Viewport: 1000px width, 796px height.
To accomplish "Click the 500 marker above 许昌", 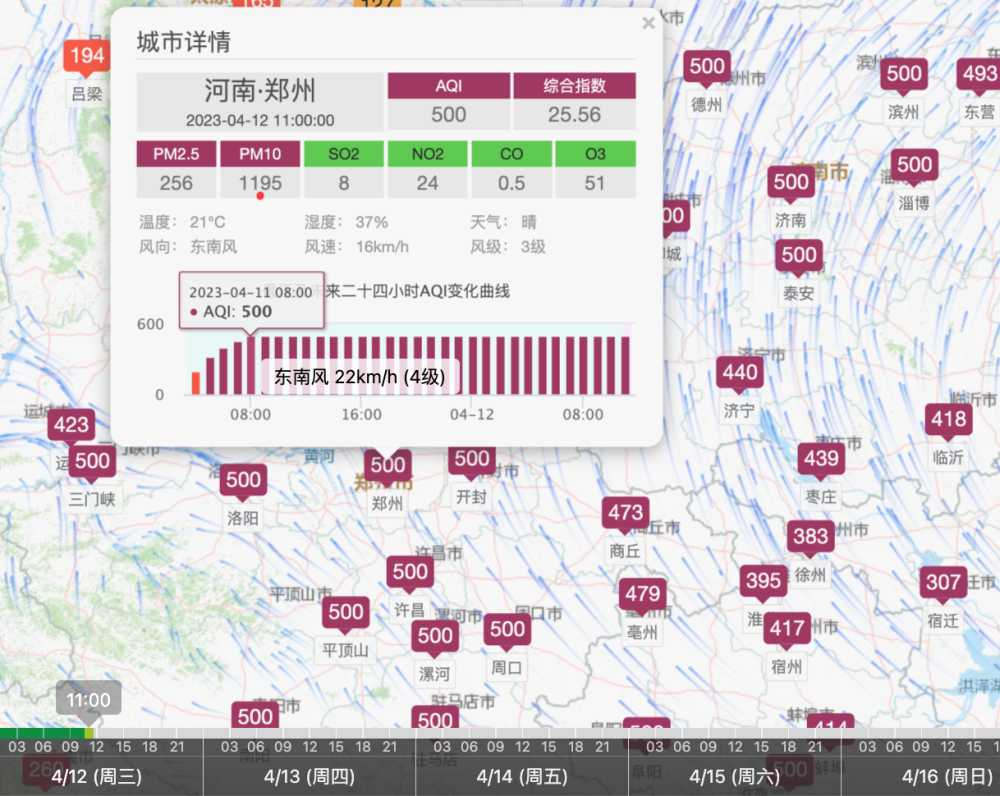I will point(410,572).
